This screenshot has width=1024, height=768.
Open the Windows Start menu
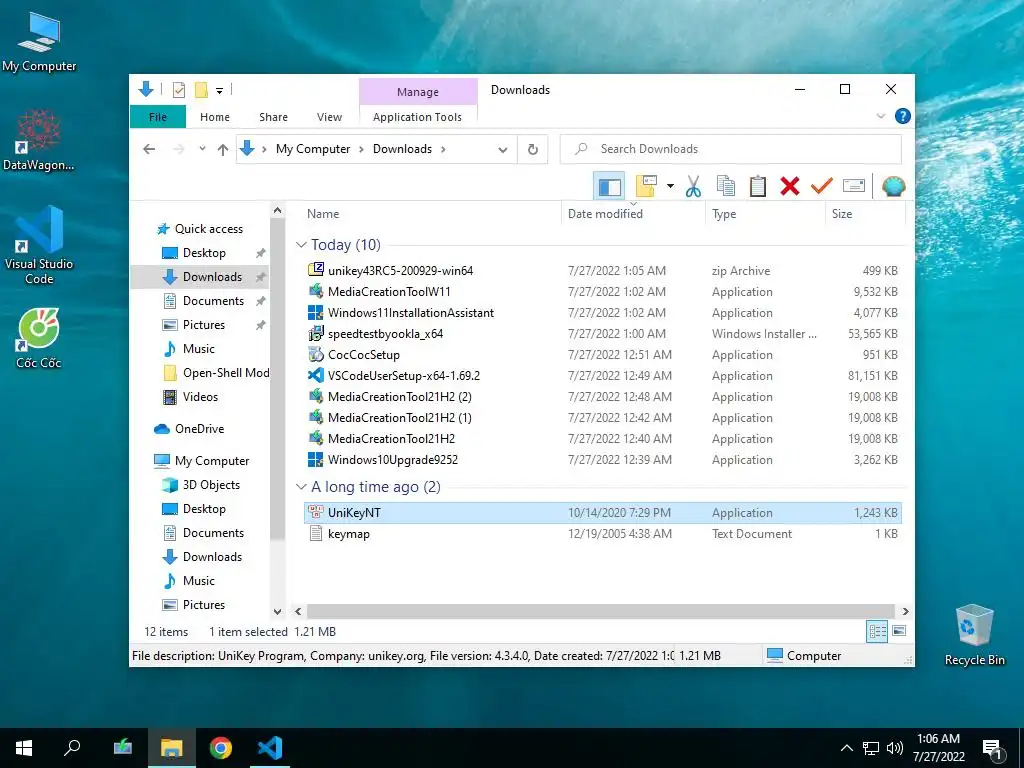point(24,748)
